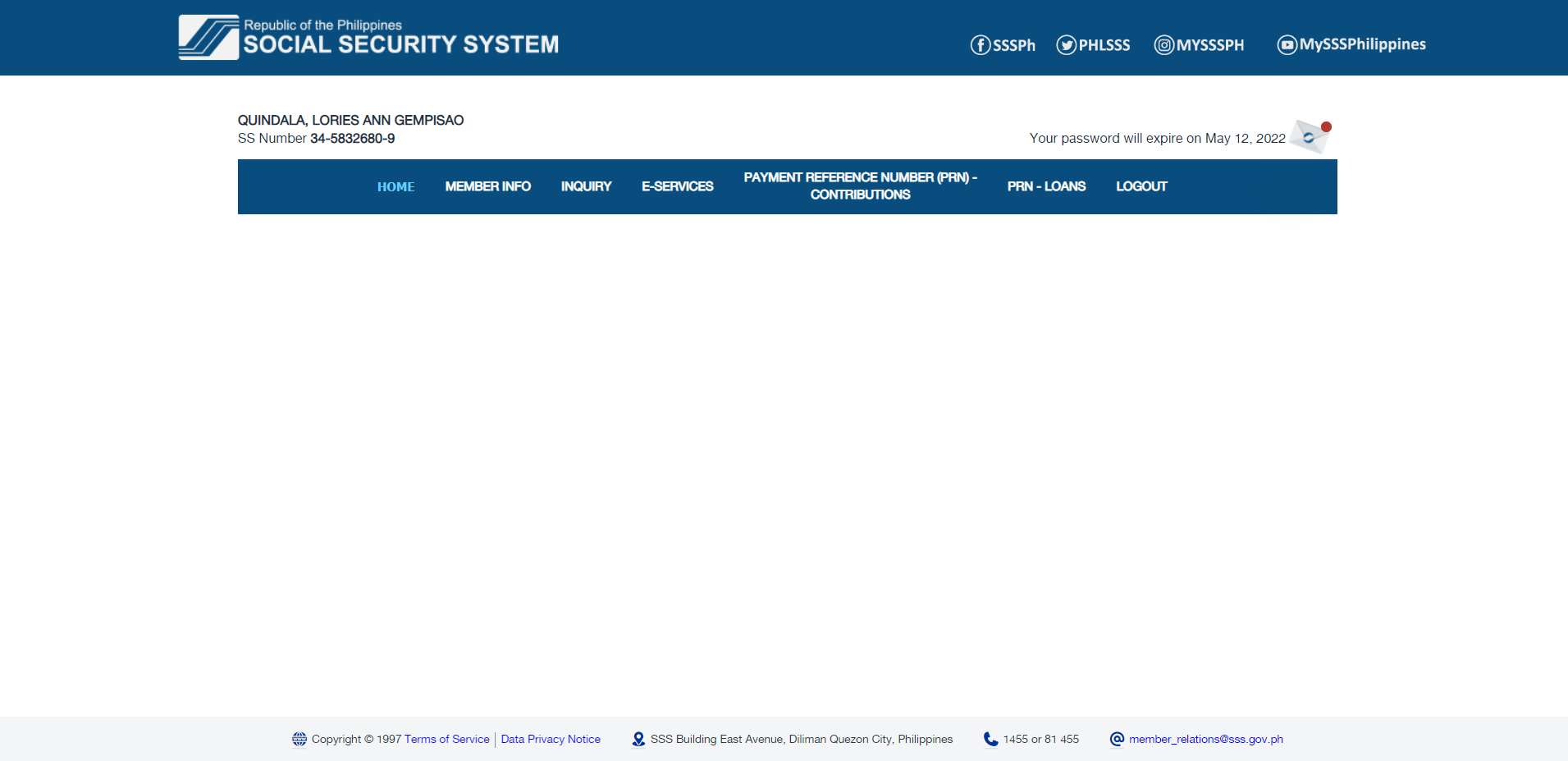Open the MySSSPhilippines YouTube icon
This screenshot has width=1568, height=761.
pyautogui.click(x=1287, y=45)
